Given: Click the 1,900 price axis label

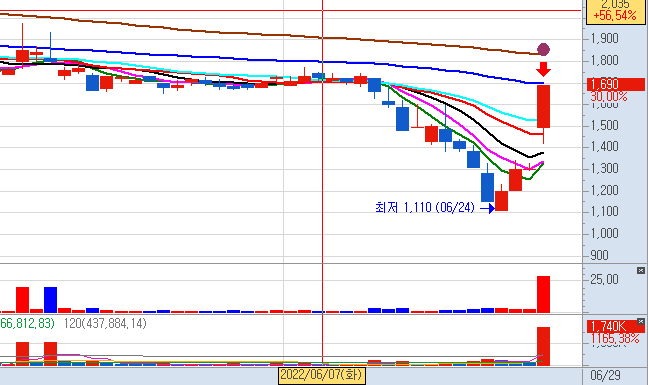Looking at the screenshot, I should click(605, 38).
